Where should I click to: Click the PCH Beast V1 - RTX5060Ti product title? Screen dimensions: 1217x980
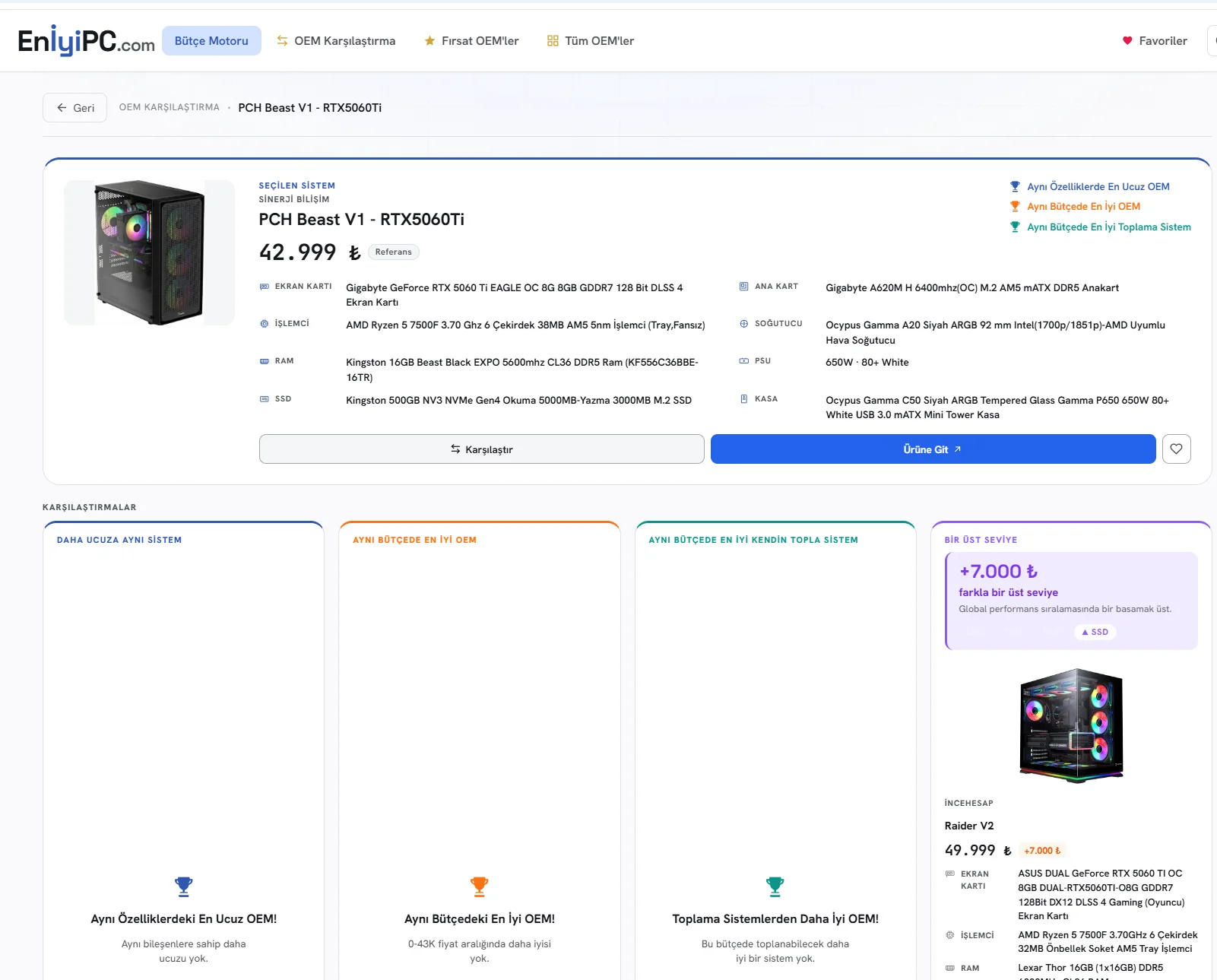[362, 220]
